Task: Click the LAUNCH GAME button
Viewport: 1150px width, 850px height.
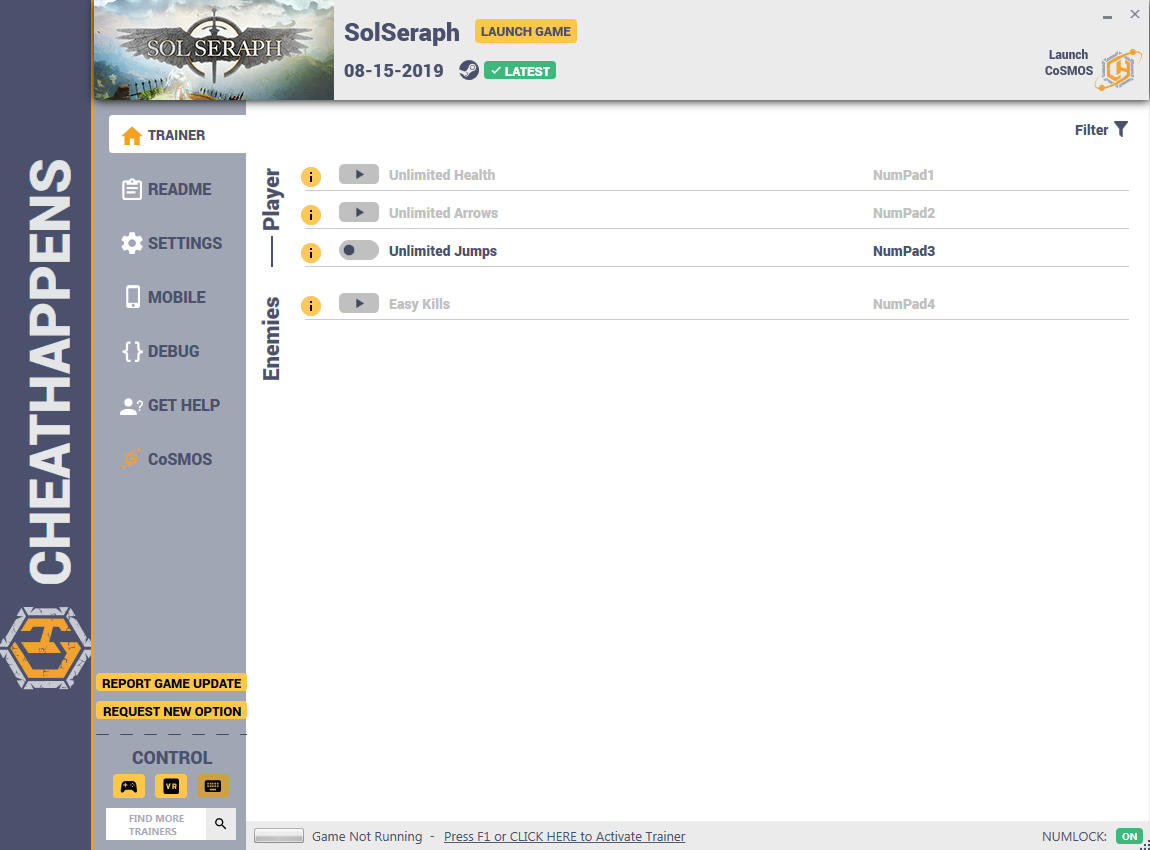Action: coord(526,32)
